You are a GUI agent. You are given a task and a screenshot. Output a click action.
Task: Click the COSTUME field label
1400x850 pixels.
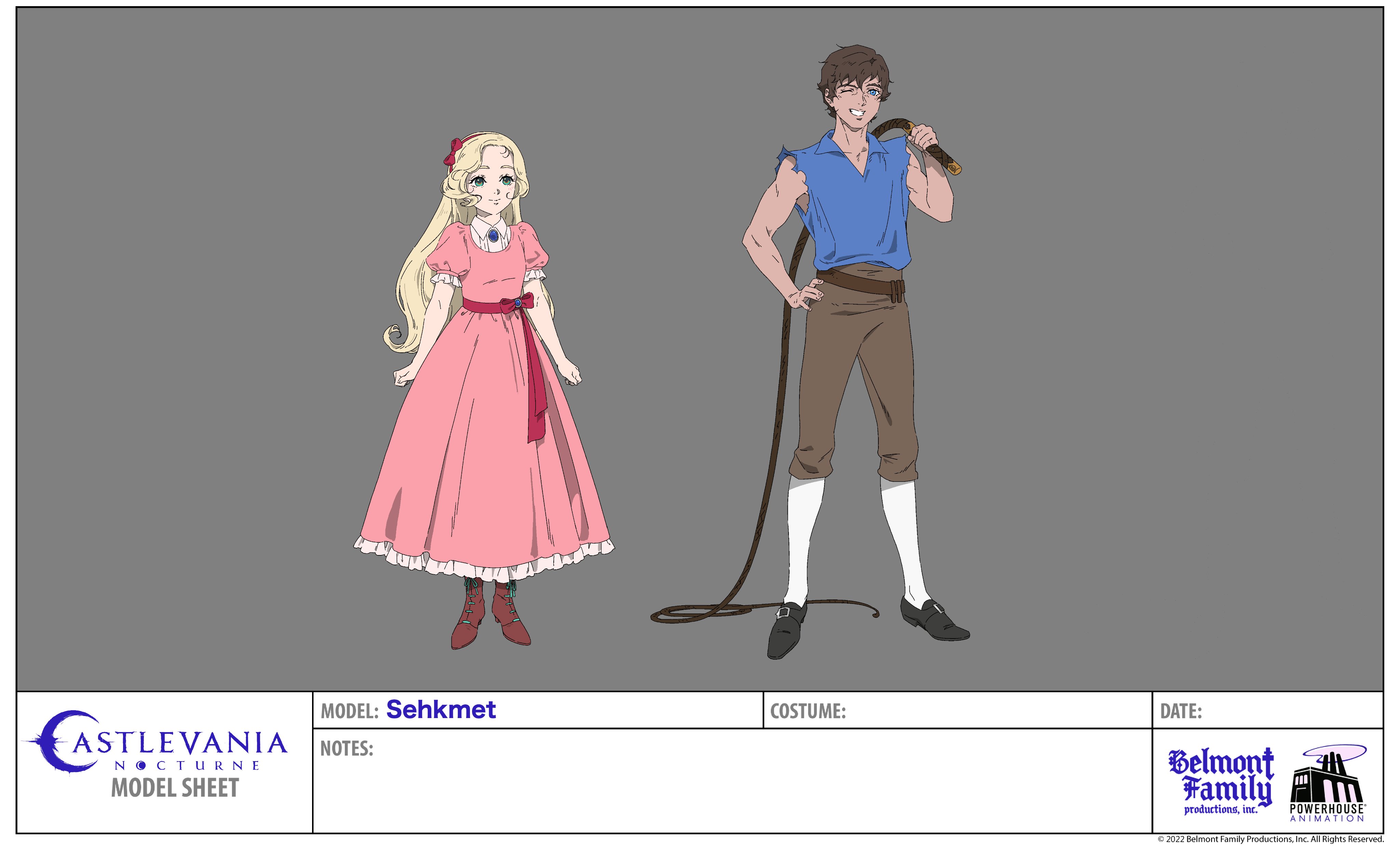tap(807, 711)
